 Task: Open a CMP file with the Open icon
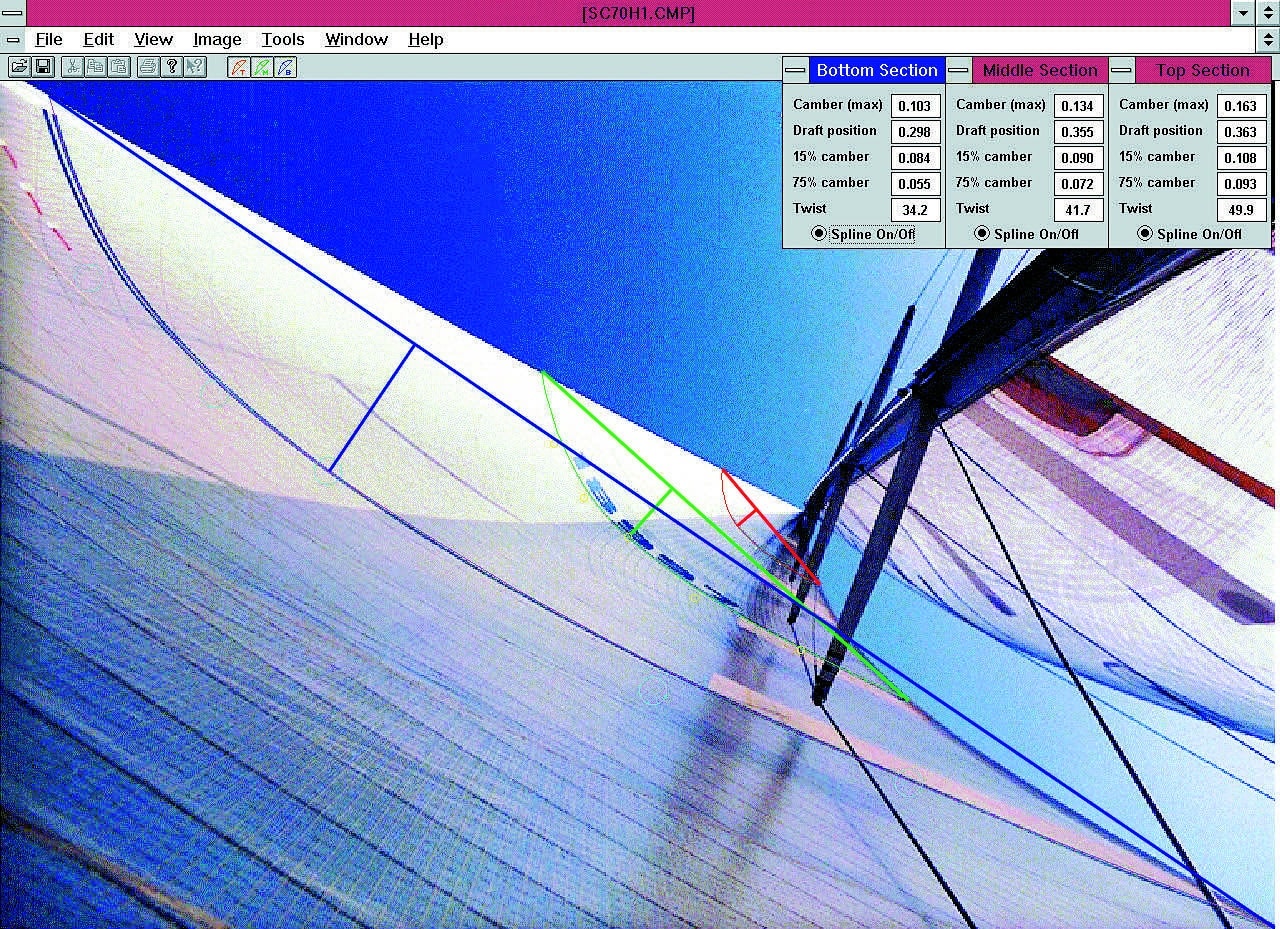[22, 66]
